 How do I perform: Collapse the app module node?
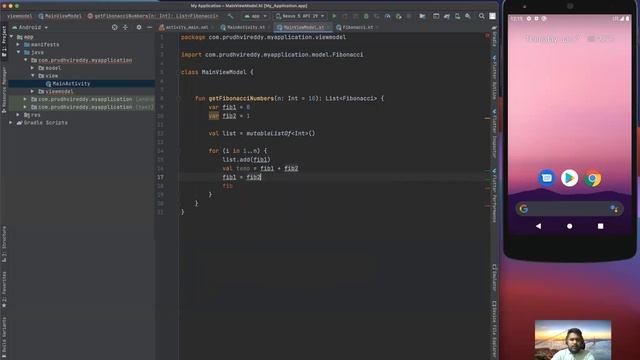pyautogui.click(x=11, y=37)
